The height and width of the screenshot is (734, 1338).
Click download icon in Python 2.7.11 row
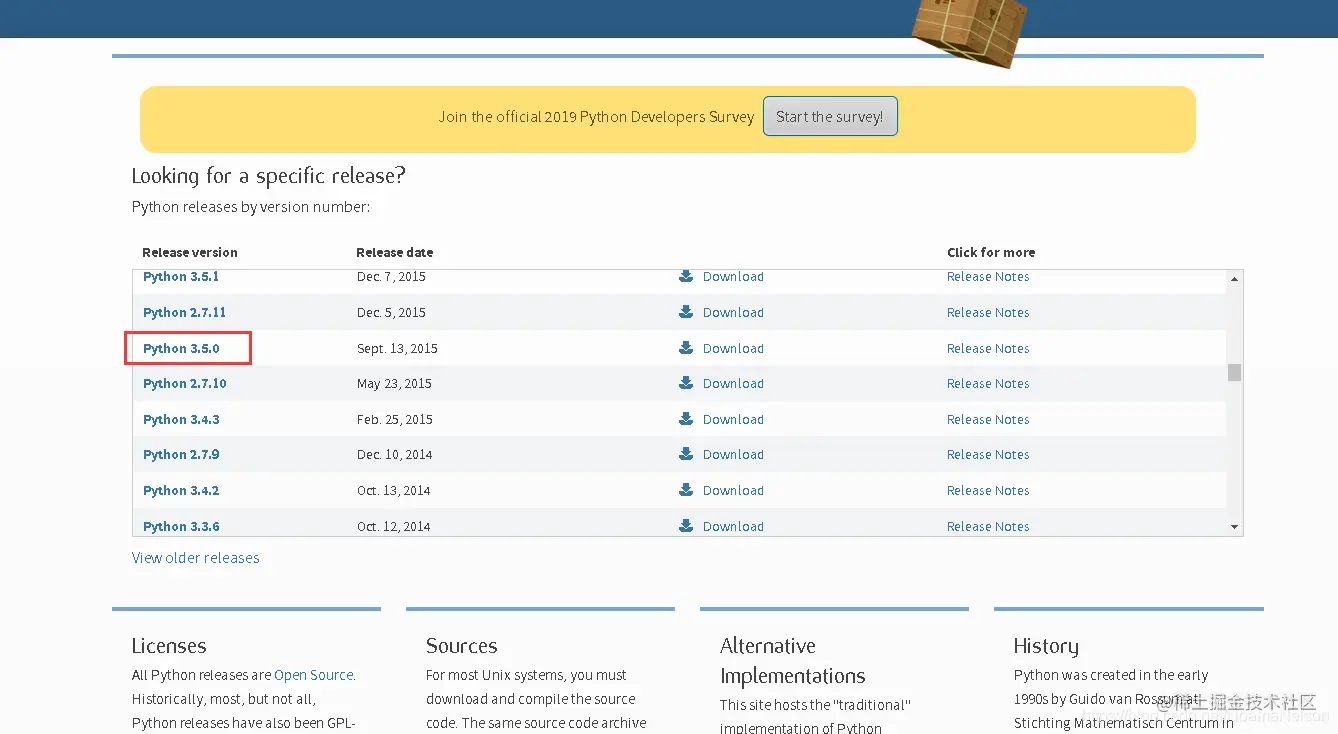pyautogui.click(x=686, y=312)
